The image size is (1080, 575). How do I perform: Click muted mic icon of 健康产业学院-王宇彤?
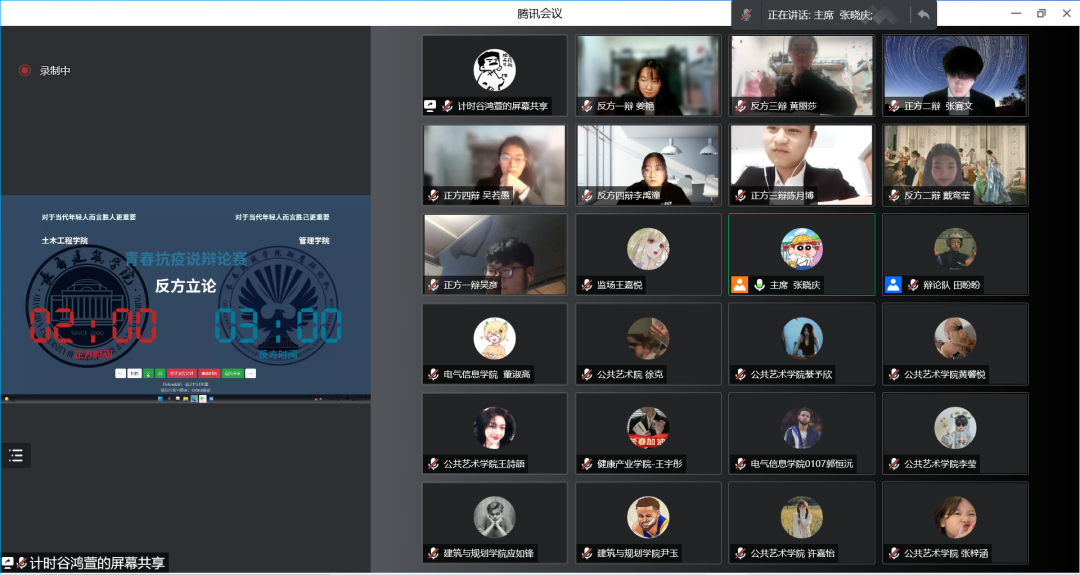coord(587,464)
